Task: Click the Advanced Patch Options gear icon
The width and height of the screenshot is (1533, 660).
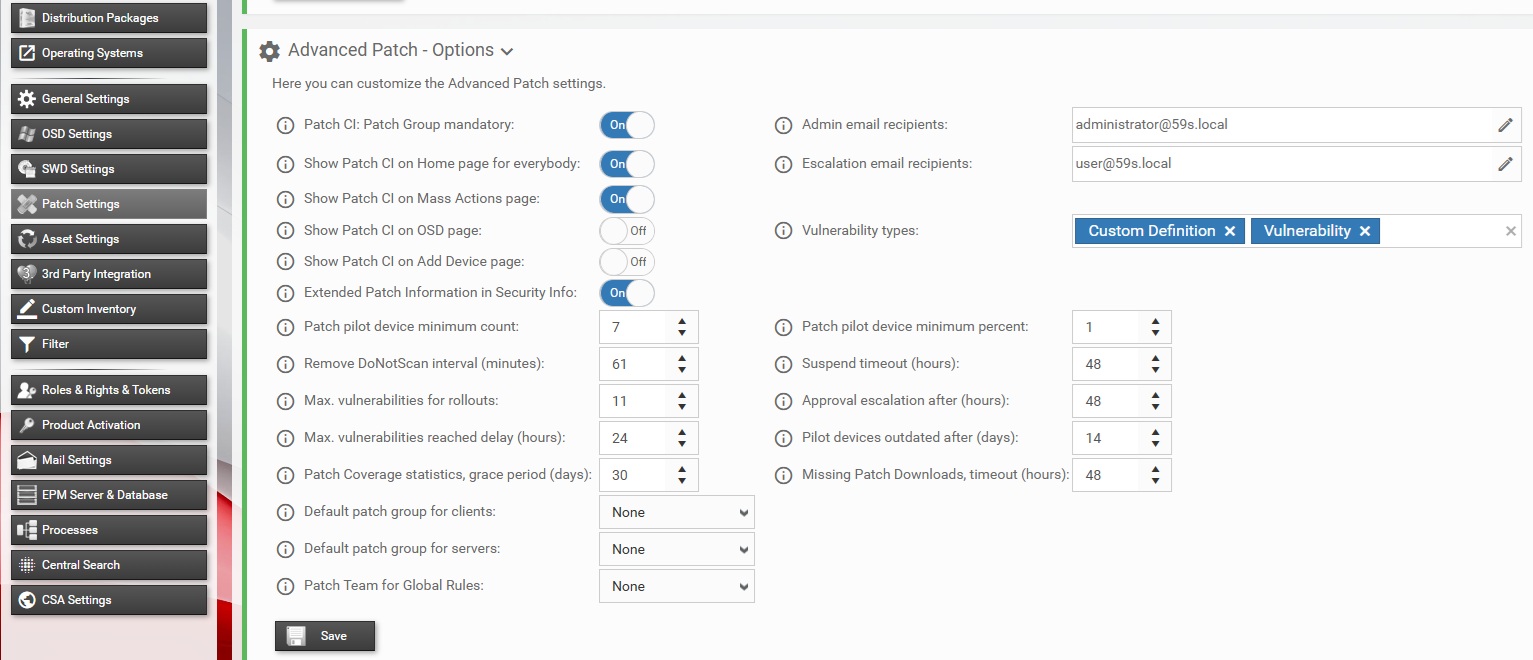Action: click(269, 51)
